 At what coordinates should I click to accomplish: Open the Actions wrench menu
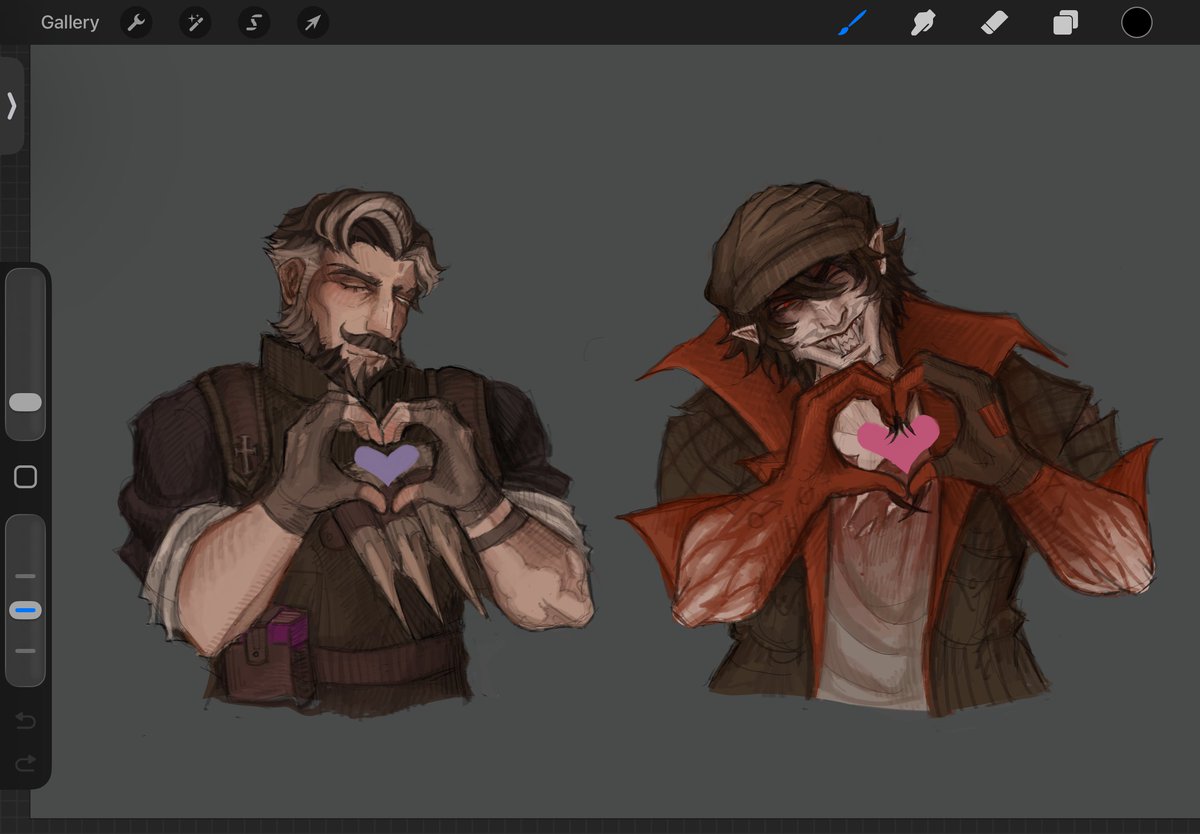point(136,22)
